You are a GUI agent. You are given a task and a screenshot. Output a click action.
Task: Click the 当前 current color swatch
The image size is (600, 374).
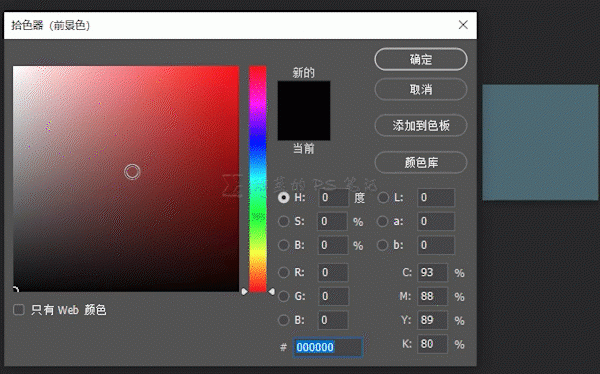point(304,126)
